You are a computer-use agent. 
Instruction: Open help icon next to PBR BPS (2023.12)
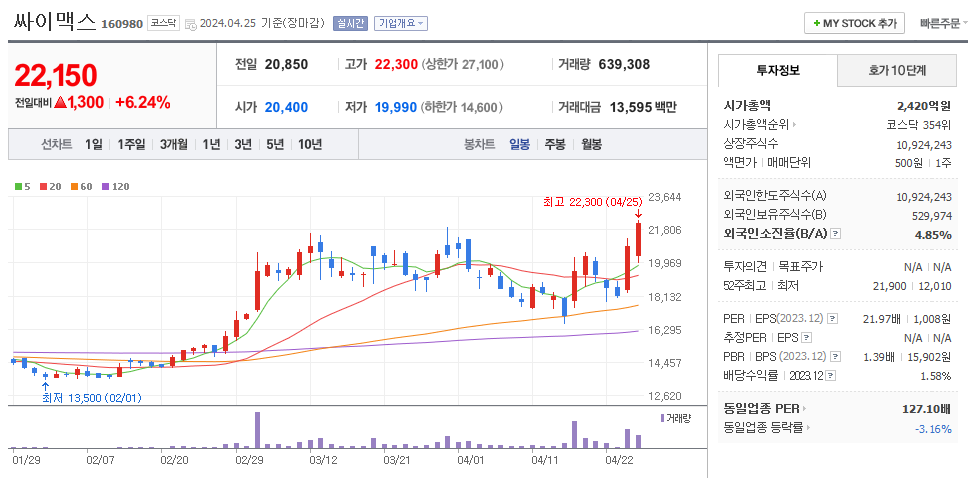pyautogui.click(x=836, y=356)
